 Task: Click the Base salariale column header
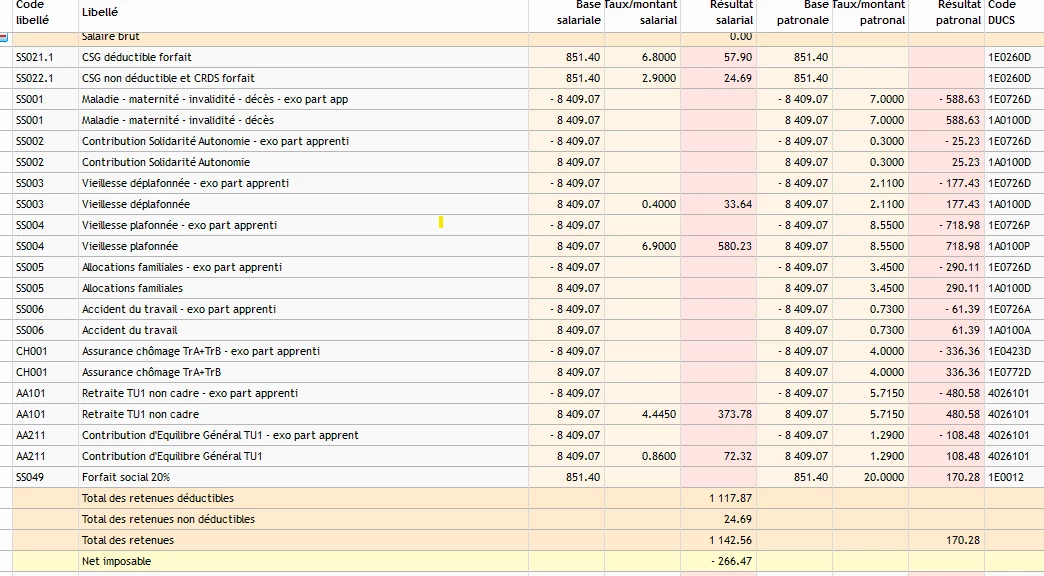pyautogui.click(x=579, y=12)
